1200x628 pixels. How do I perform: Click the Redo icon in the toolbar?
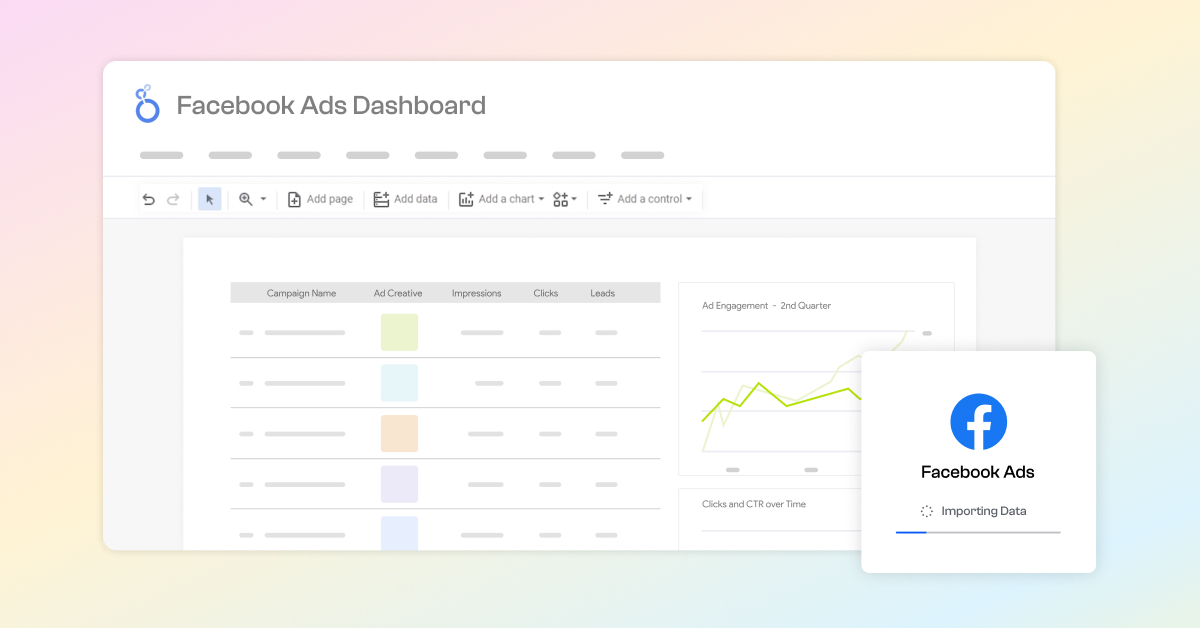tap(170, 199)
